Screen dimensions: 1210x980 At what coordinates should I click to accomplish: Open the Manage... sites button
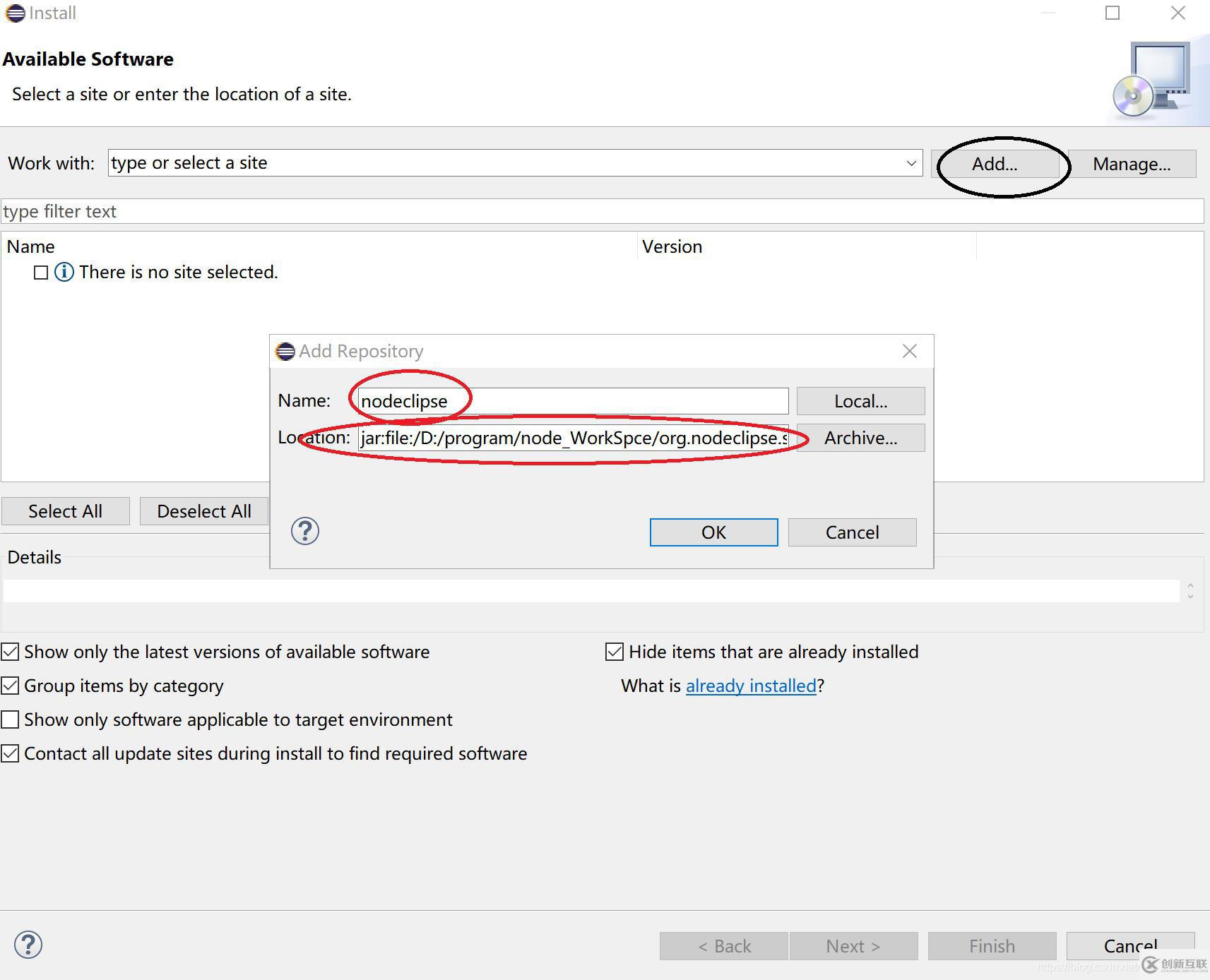[1132, 164]
